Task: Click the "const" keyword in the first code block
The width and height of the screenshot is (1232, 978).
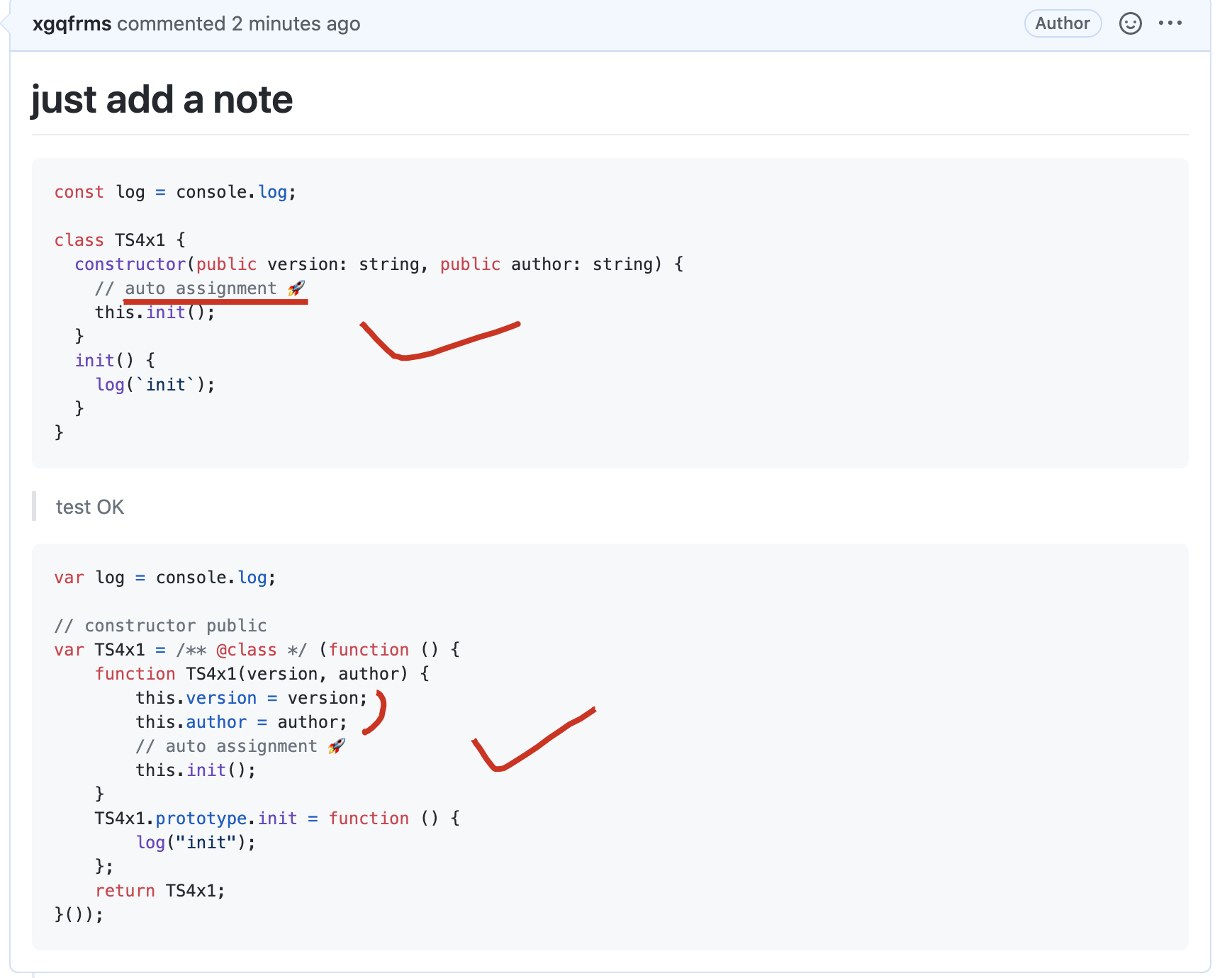Action: (79, 192)
